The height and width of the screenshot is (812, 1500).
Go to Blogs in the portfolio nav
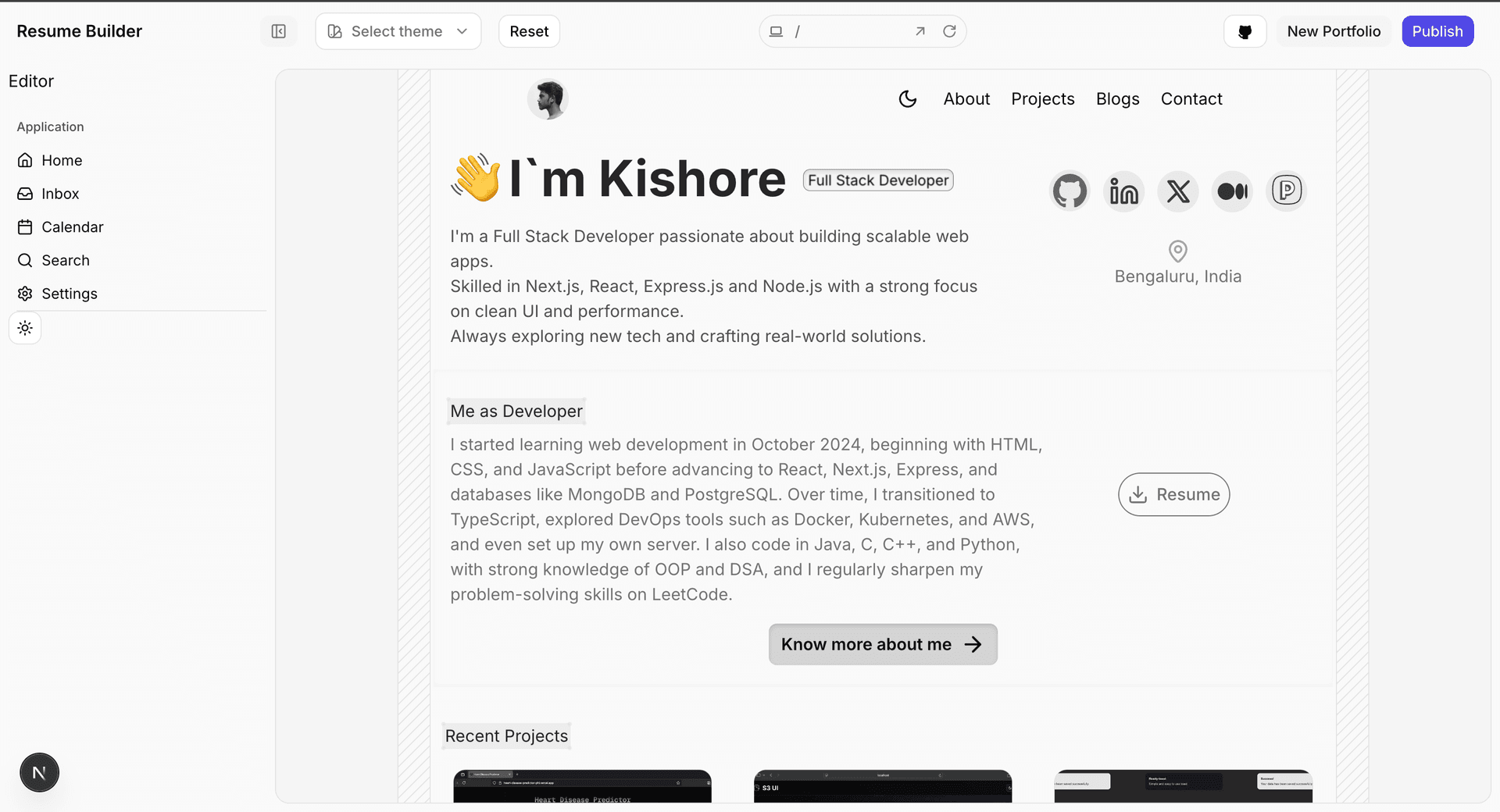click(1117, 99)
